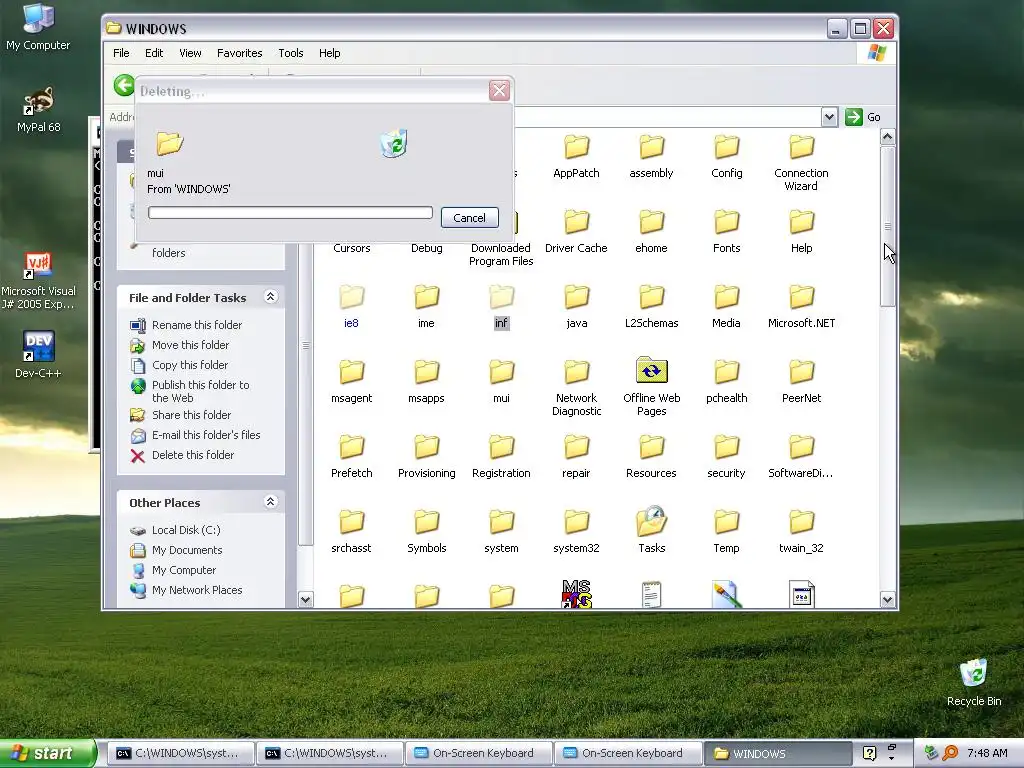Switch to first On-Screen Keyboard taskbar button
Viewport: 1024px width, 768px height.
point(479,753)
